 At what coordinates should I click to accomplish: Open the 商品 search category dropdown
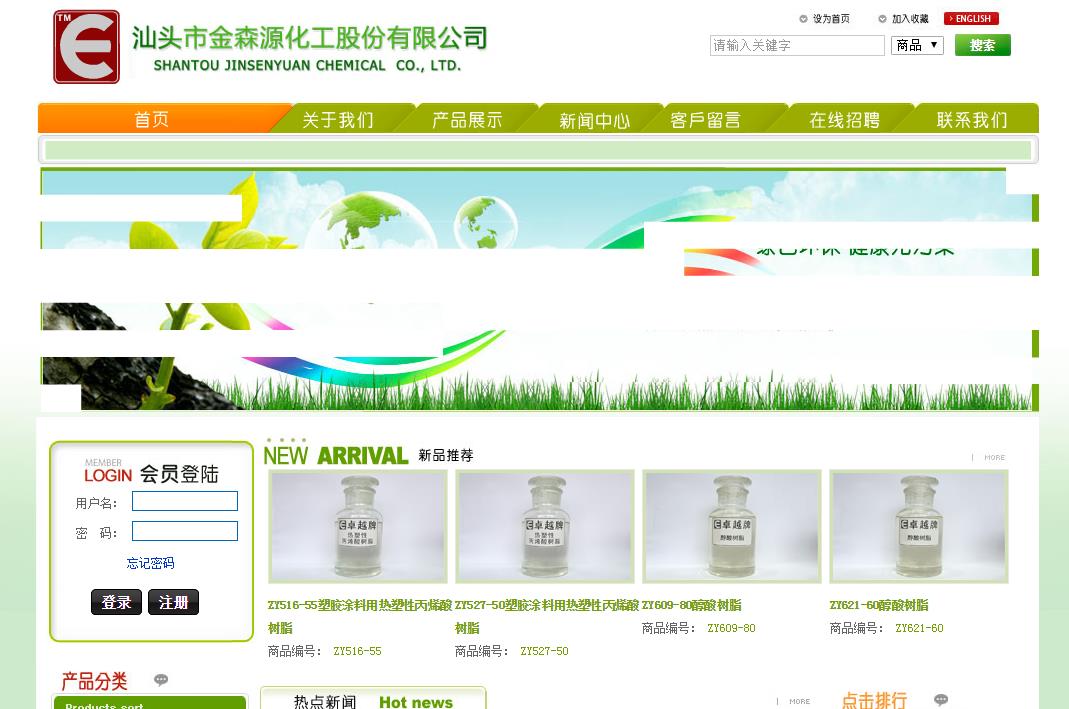[917, 46]
